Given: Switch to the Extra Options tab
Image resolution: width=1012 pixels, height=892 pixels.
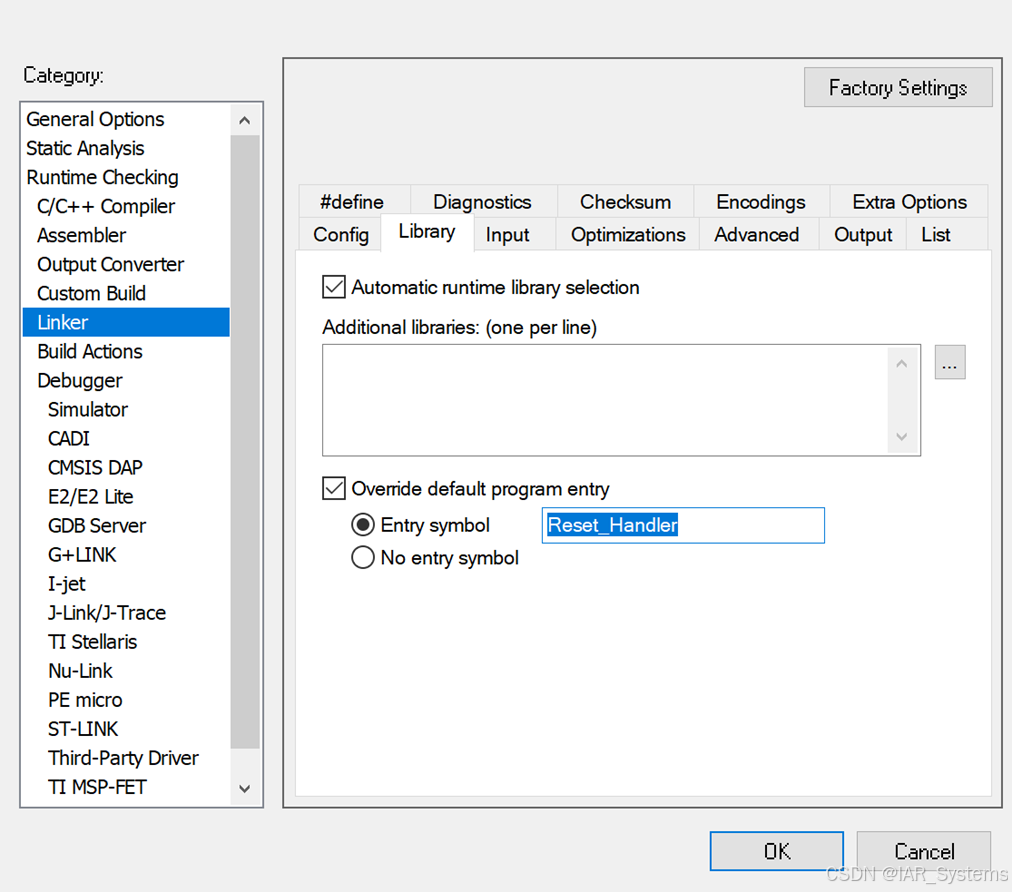Looking at the screenshot, I should [x=908, y=201].
